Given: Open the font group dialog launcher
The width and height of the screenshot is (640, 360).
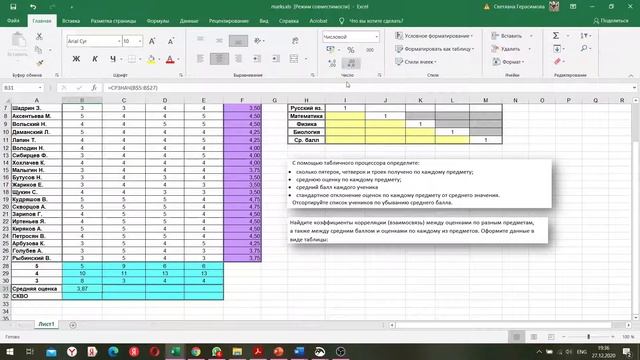Looking at the screenshot, I should point(181,75).
